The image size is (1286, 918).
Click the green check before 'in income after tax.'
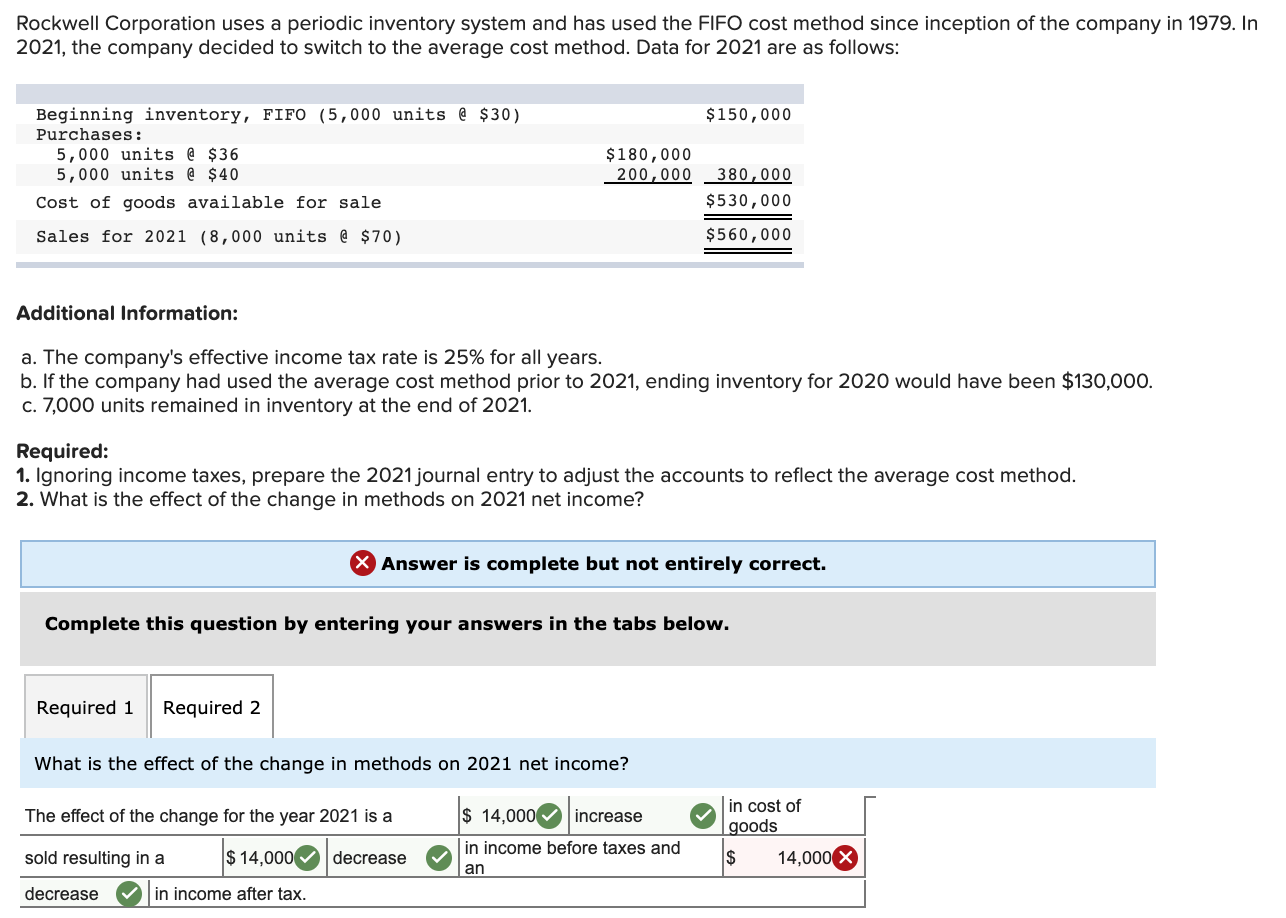(x=129, y=894)
